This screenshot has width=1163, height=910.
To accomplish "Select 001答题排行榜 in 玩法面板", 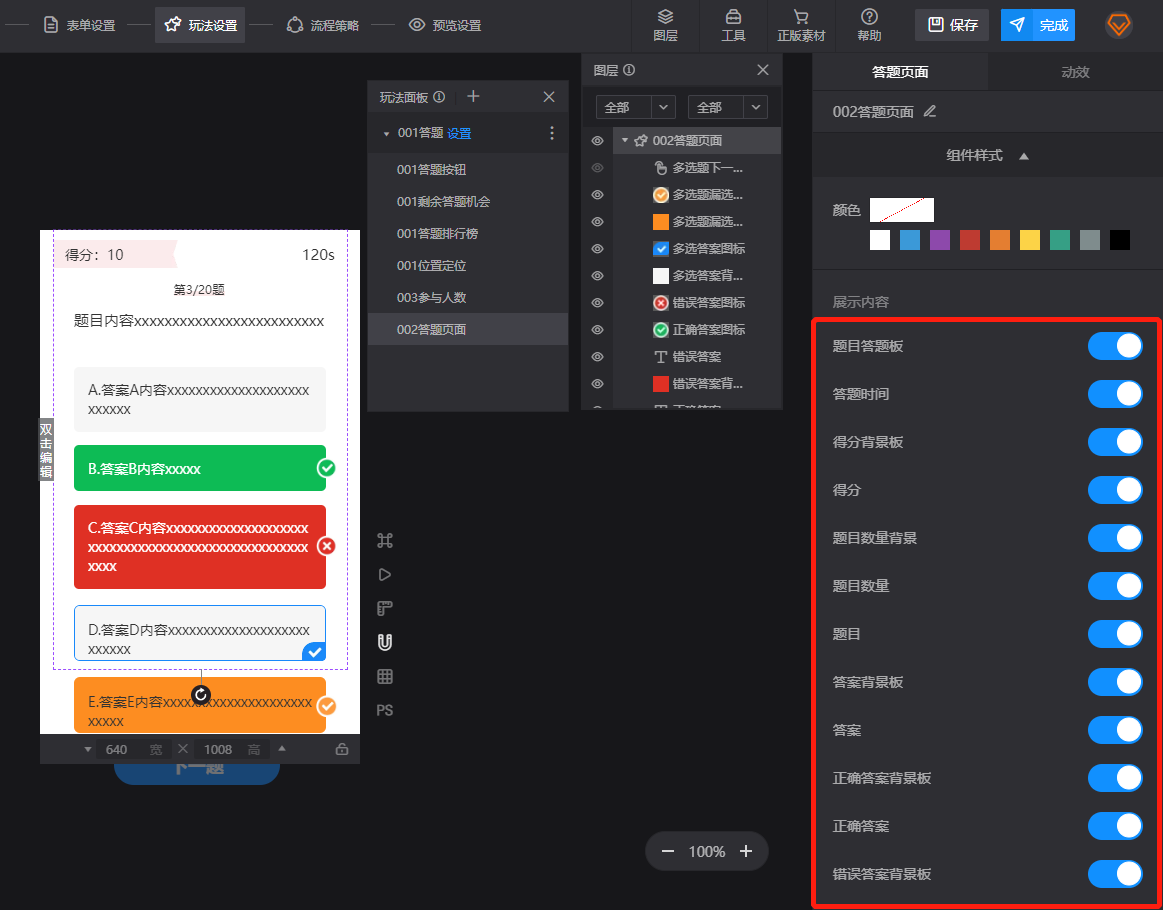I will pyautogui.click(x=468, y=234).
